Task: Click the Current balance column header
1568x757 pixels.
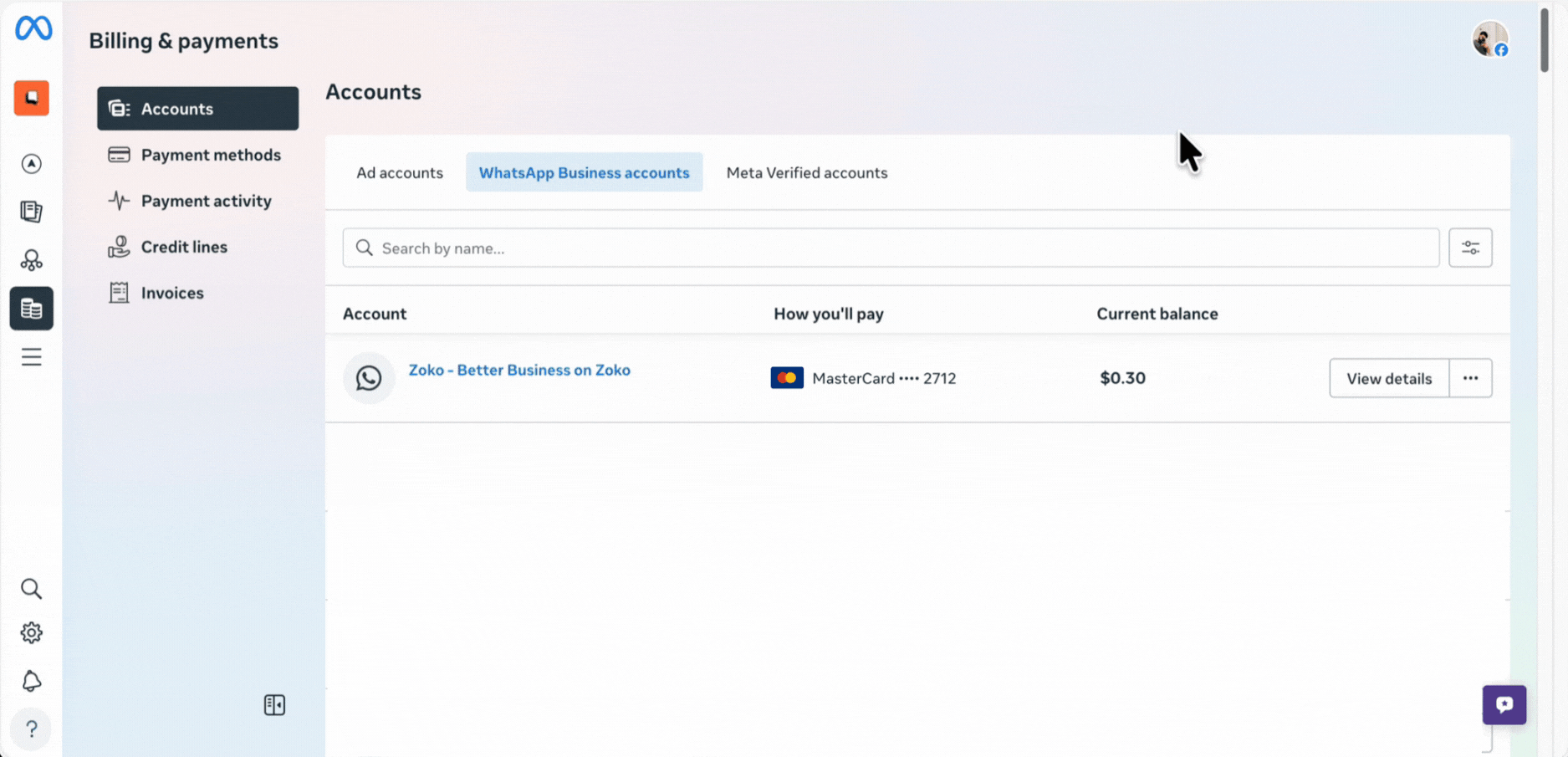Action: click(1157, 314)
